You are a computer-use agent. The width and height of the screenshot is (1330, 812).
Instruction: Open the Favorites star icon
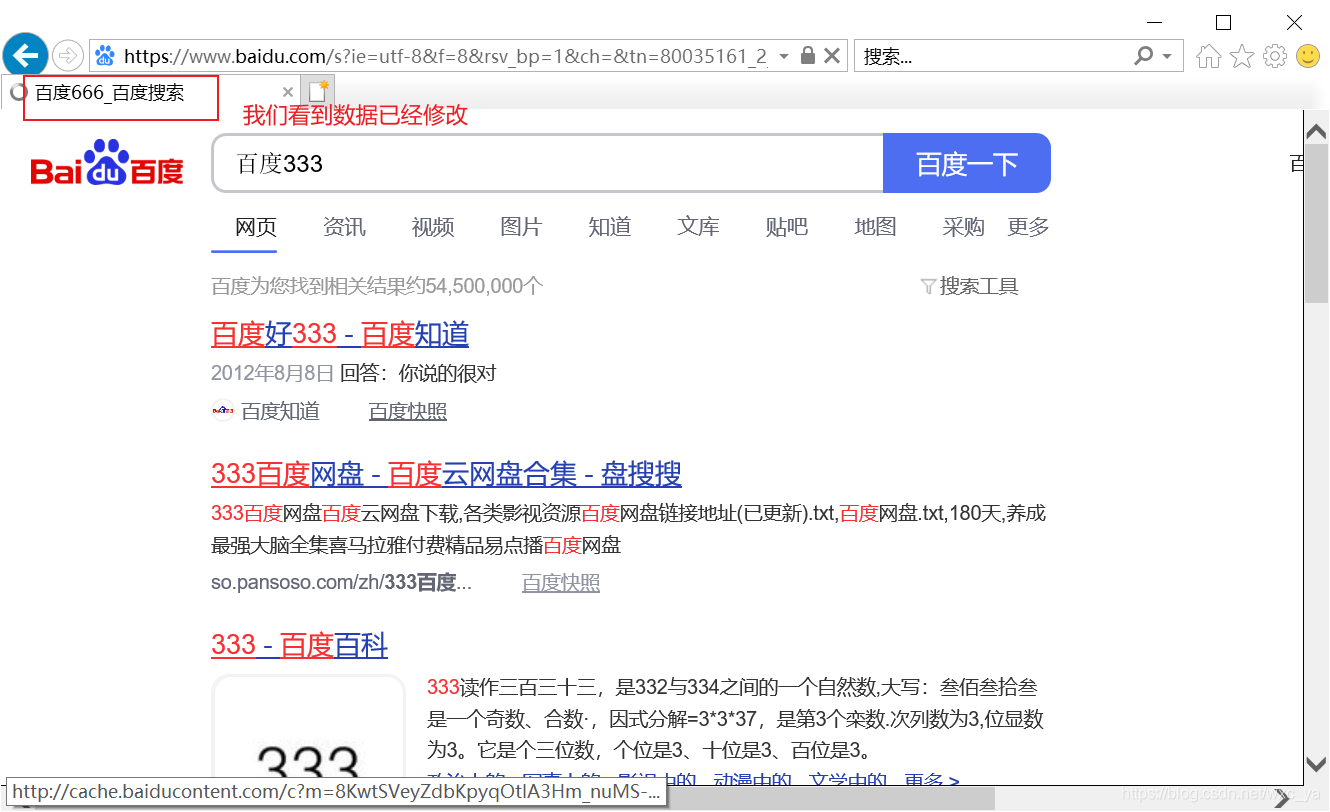(x=1242, y=56)
